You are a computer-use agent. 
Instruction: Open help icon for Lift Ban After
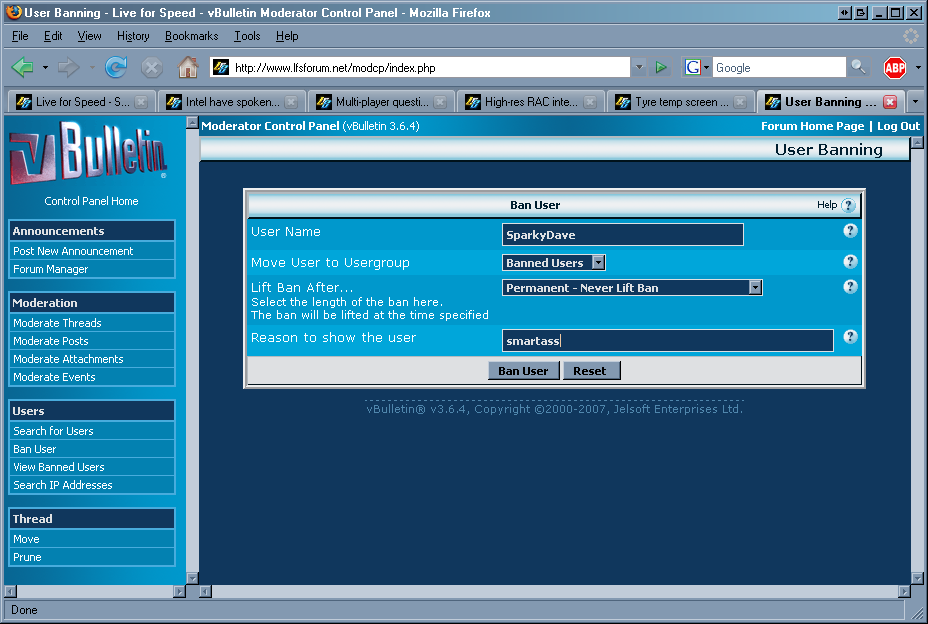click(850, 287)
